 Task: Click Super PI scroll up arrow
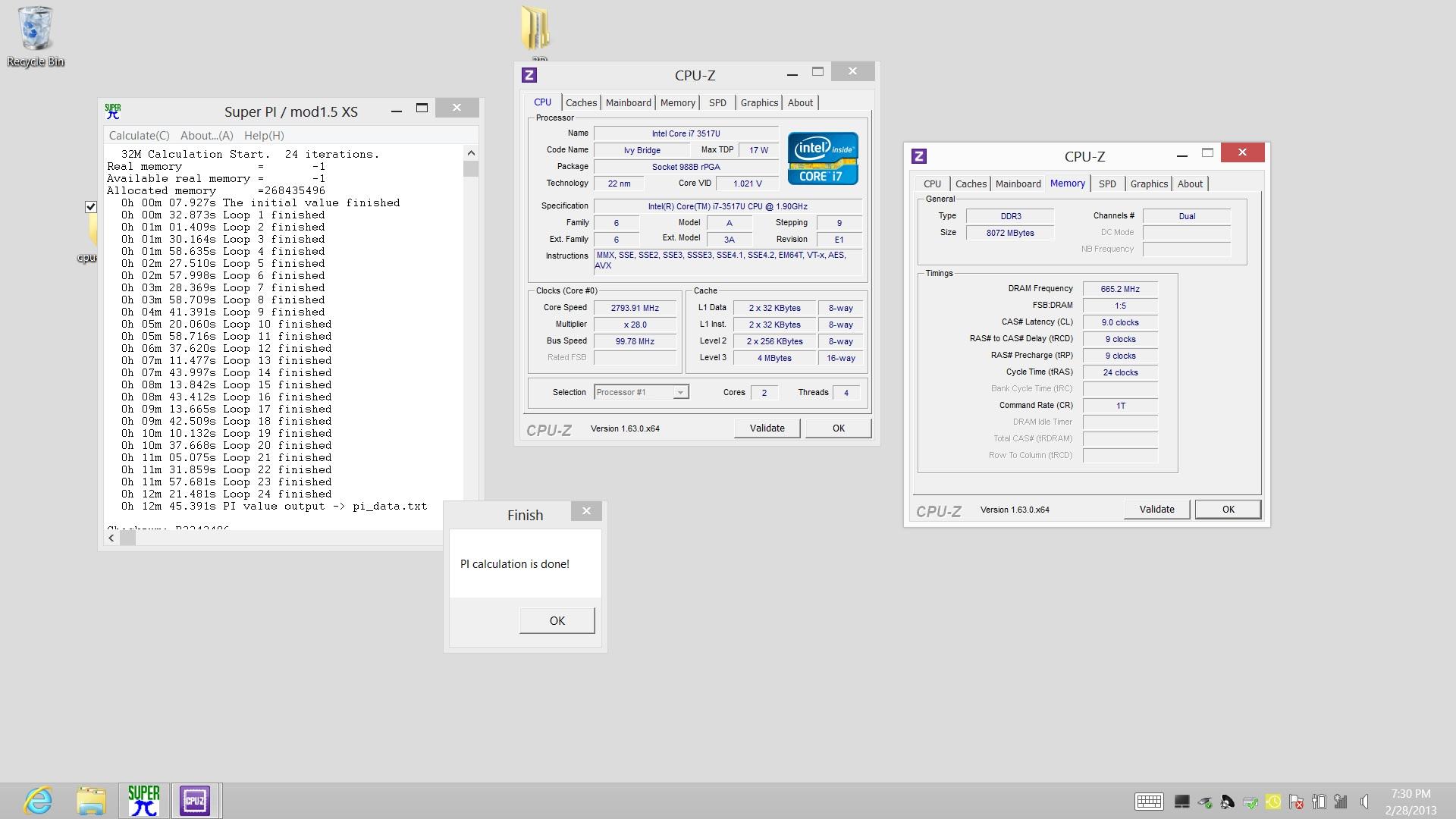click(471, 153)
